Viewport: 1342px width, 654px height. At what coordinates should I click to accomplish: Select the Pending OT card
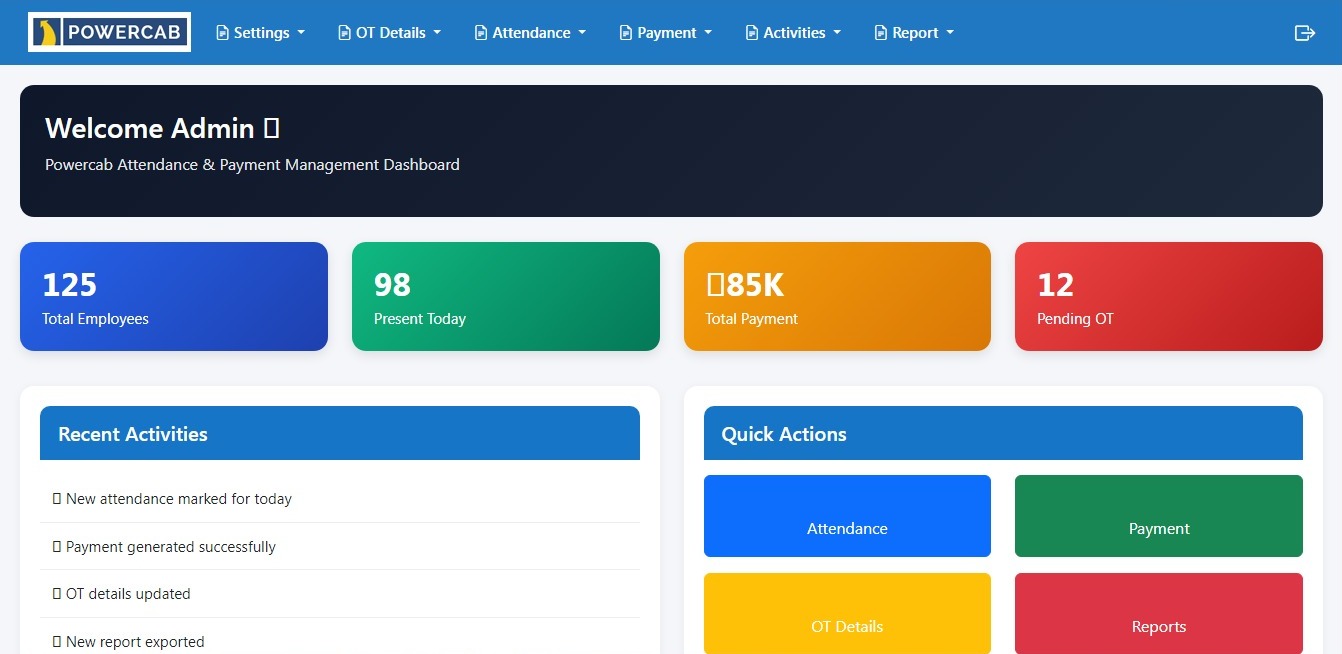point(1169,296)
